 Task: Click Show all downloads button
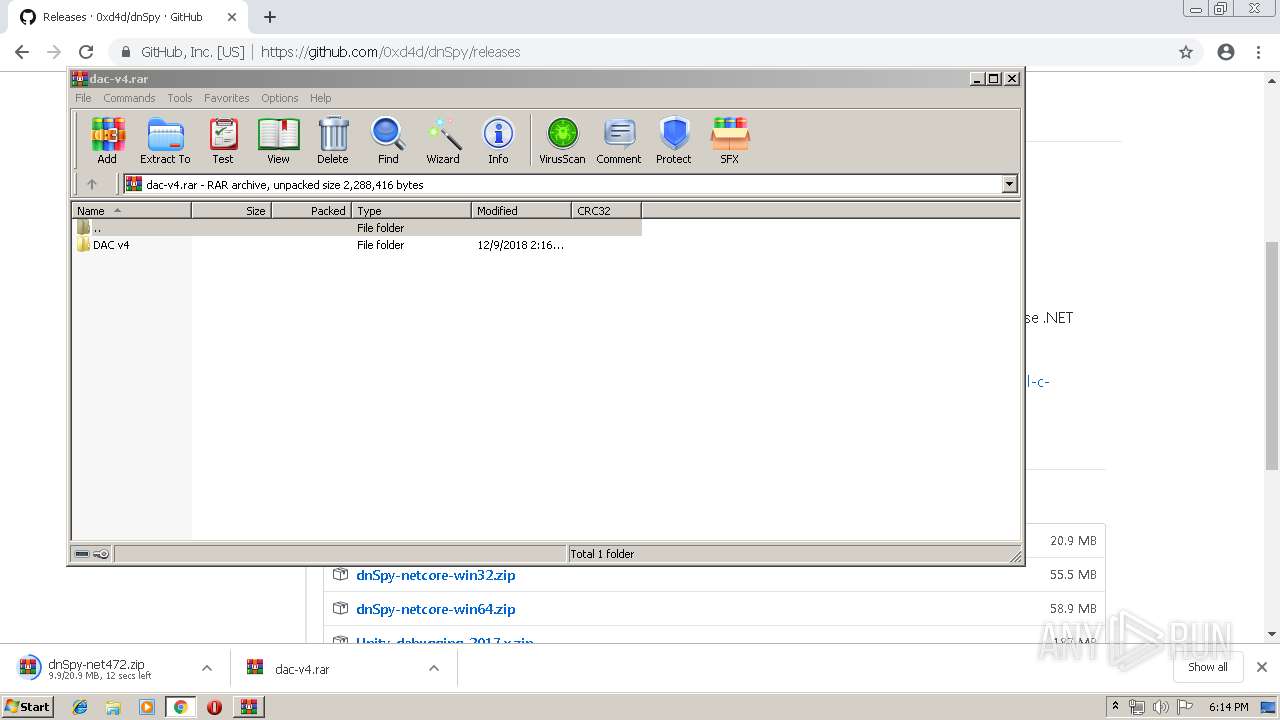[x=1207, y=667]
